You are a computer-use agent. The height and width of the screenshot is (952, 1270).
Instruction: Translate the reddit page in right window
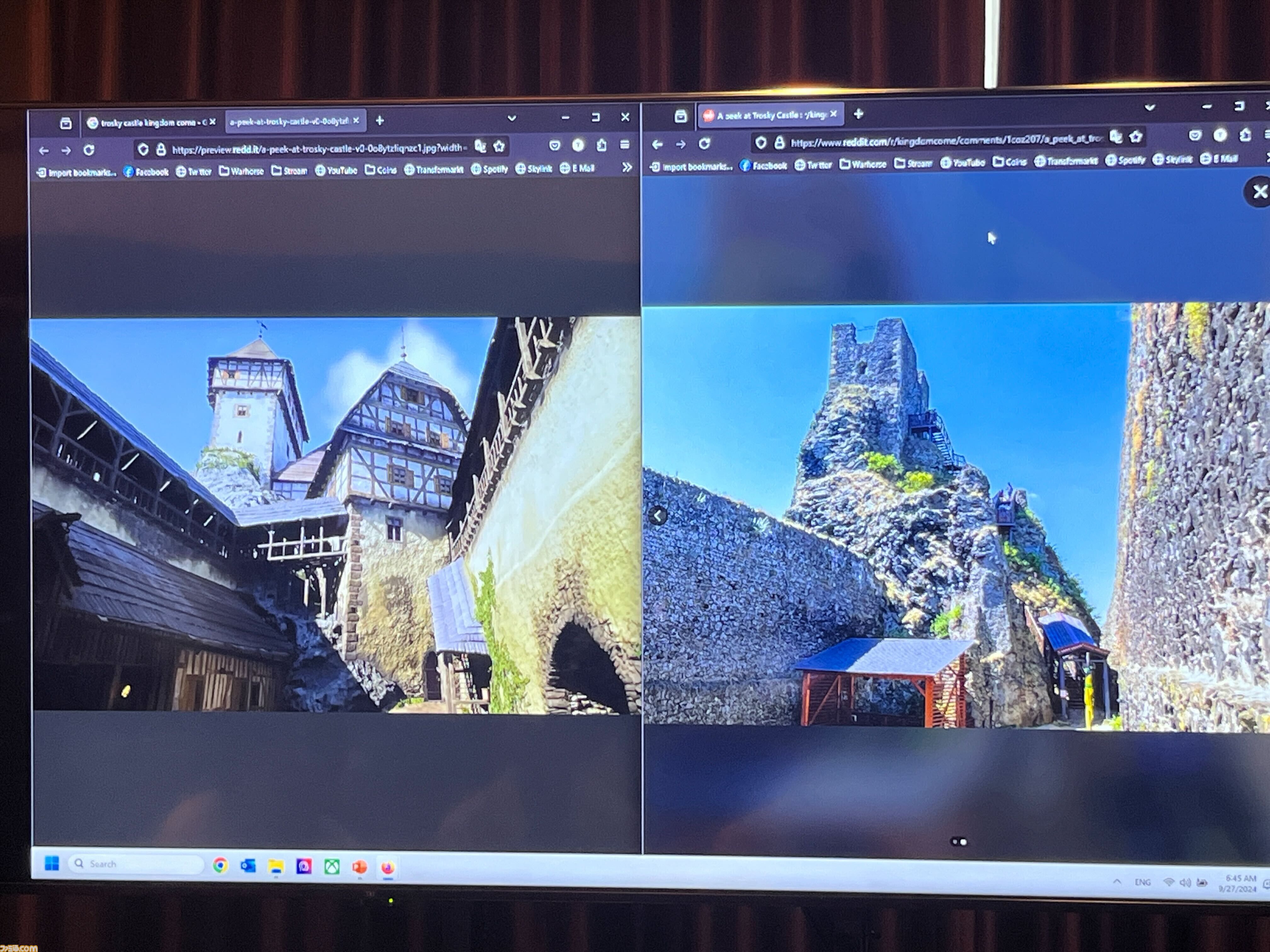click(1116, 137)
